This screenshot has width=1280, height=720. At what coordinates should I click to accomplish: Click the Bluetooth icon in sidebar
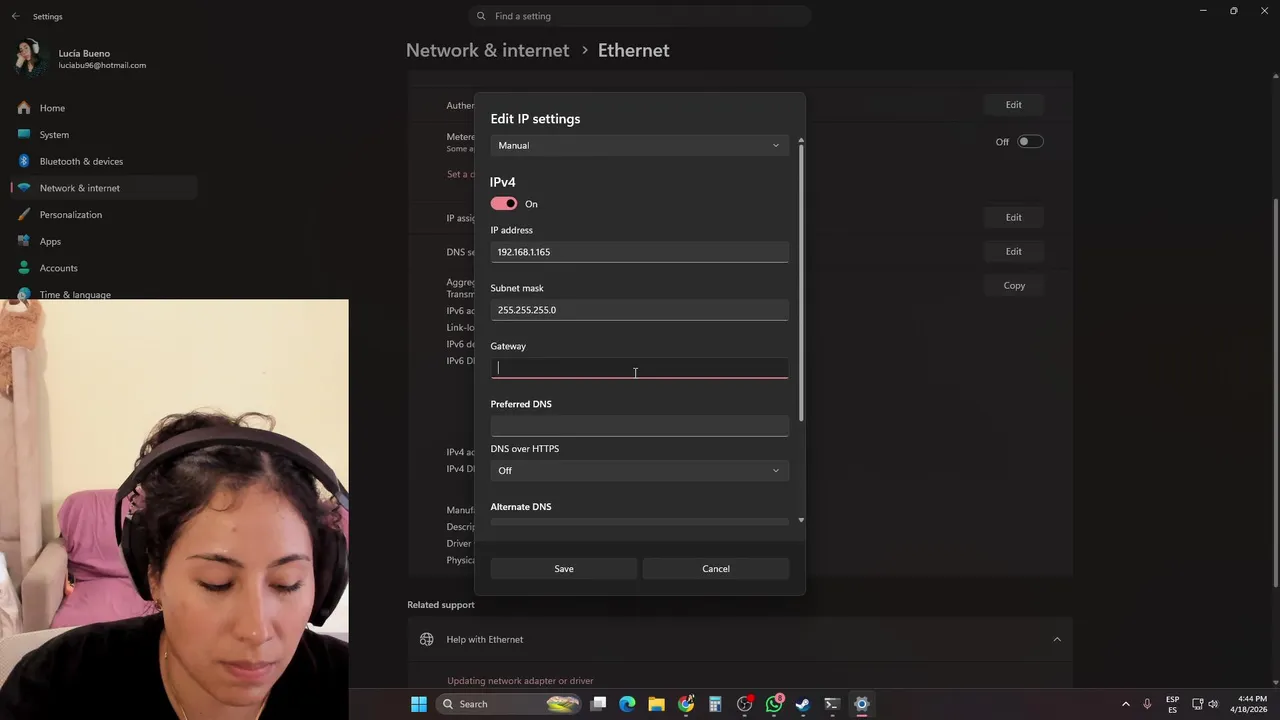(24, 161)
